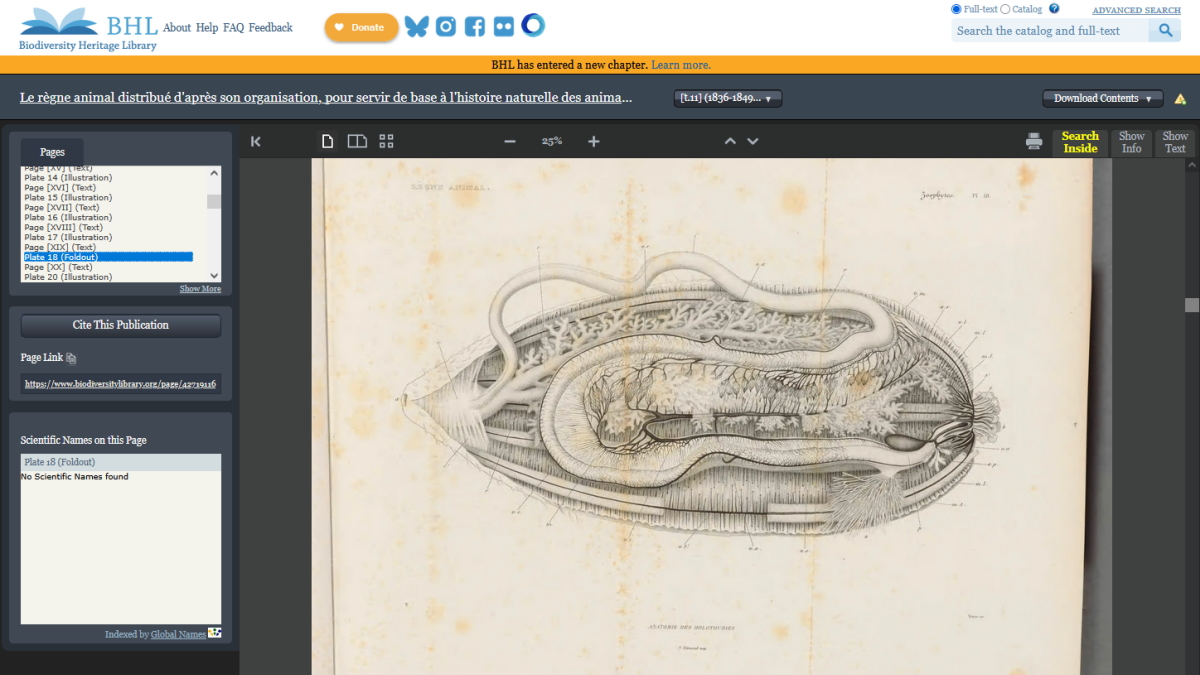Open the Le règne animal title link

326,98
